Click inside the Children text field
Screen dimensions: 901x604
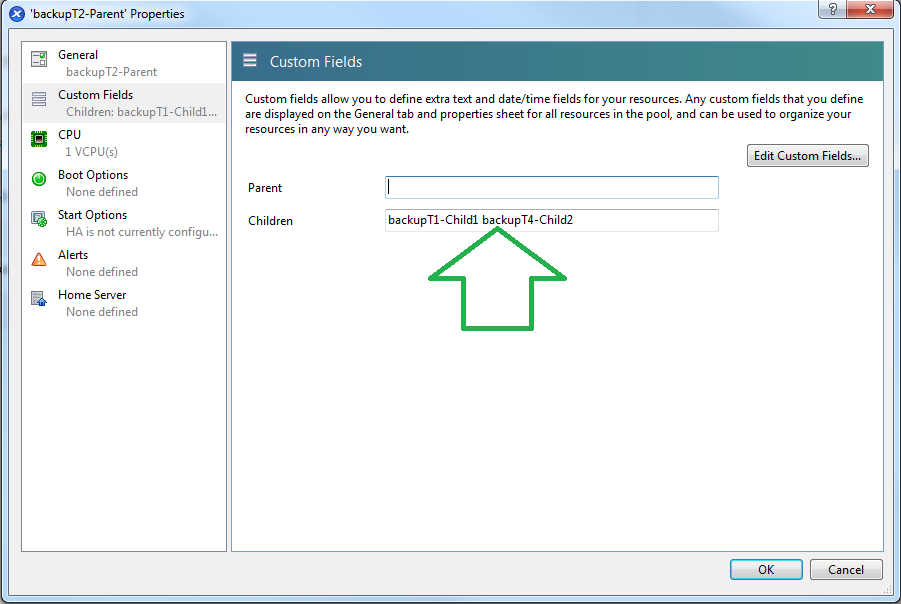[552, 220]
